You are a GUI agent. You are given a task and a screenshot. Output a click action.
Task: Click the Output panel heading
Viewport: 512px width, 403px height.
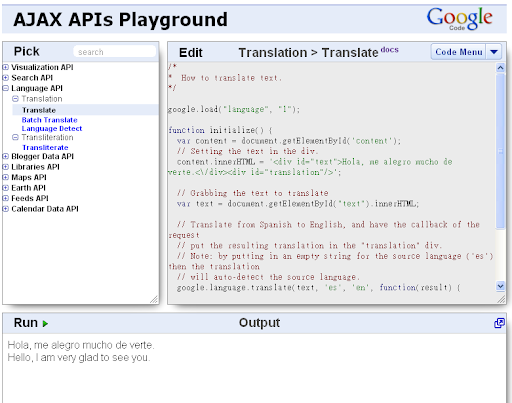(259, 323)
